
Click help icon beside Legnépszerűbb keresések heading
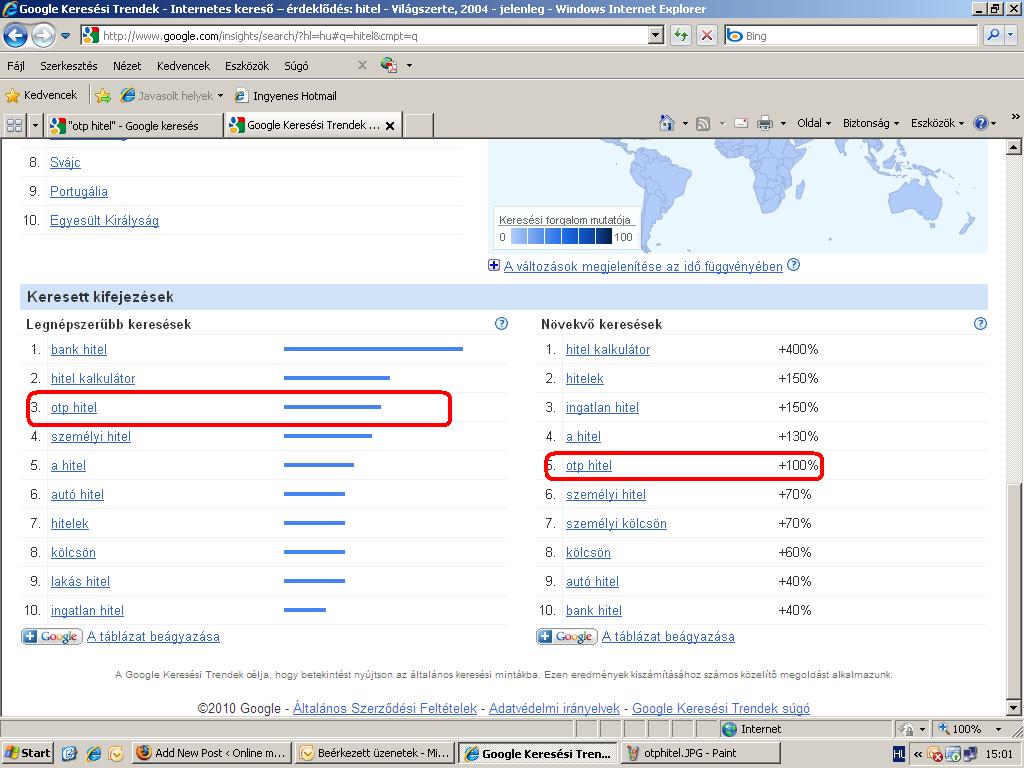[501, 324]
